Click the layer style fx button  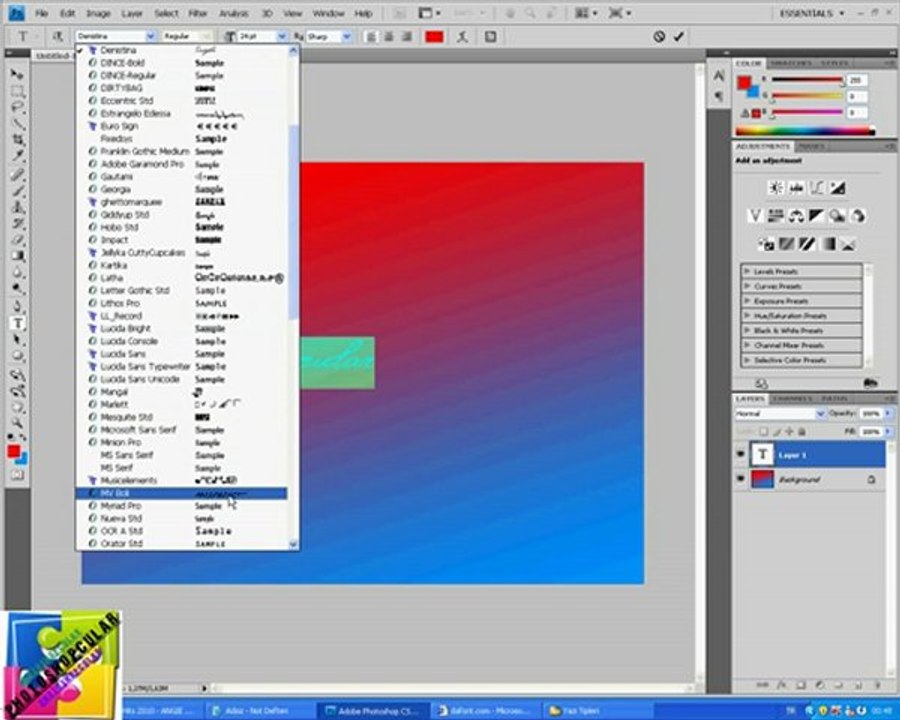(x=781, y=685)
